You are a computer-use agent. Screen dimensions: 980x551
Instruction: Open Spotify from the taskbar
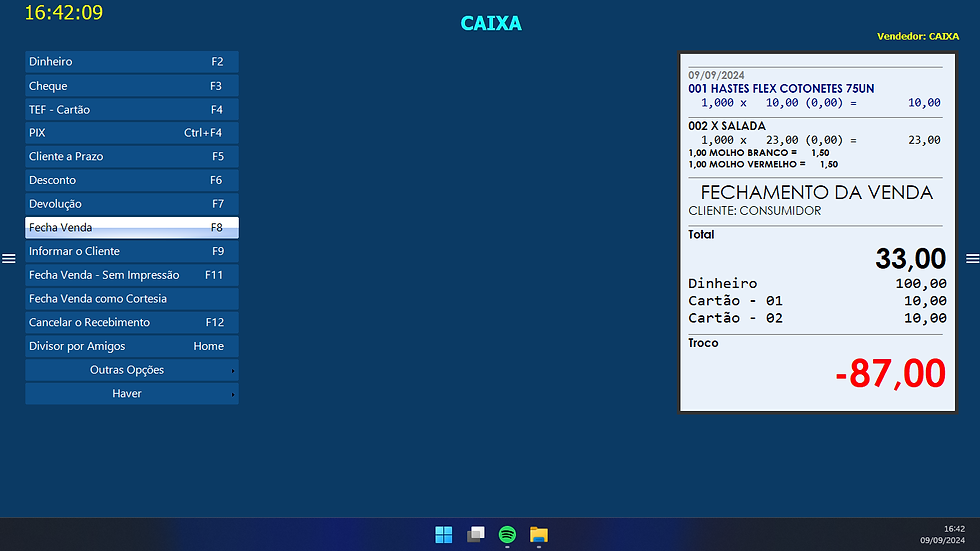click(508, 535)
